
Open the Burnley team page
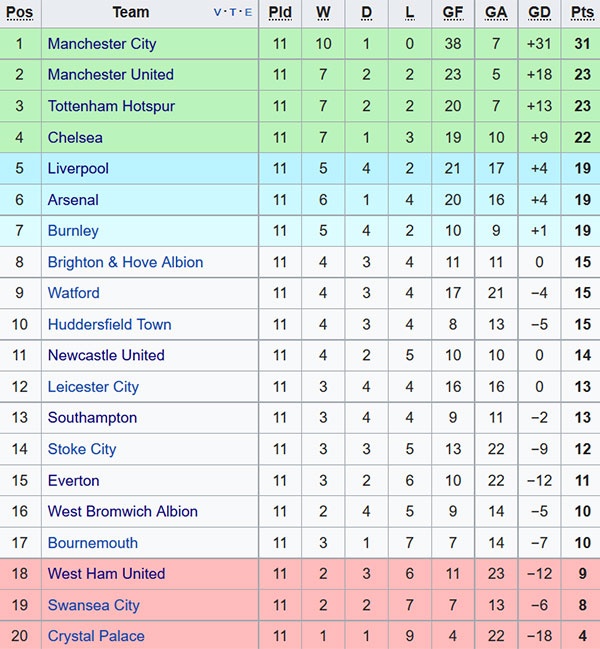point(73,231)
